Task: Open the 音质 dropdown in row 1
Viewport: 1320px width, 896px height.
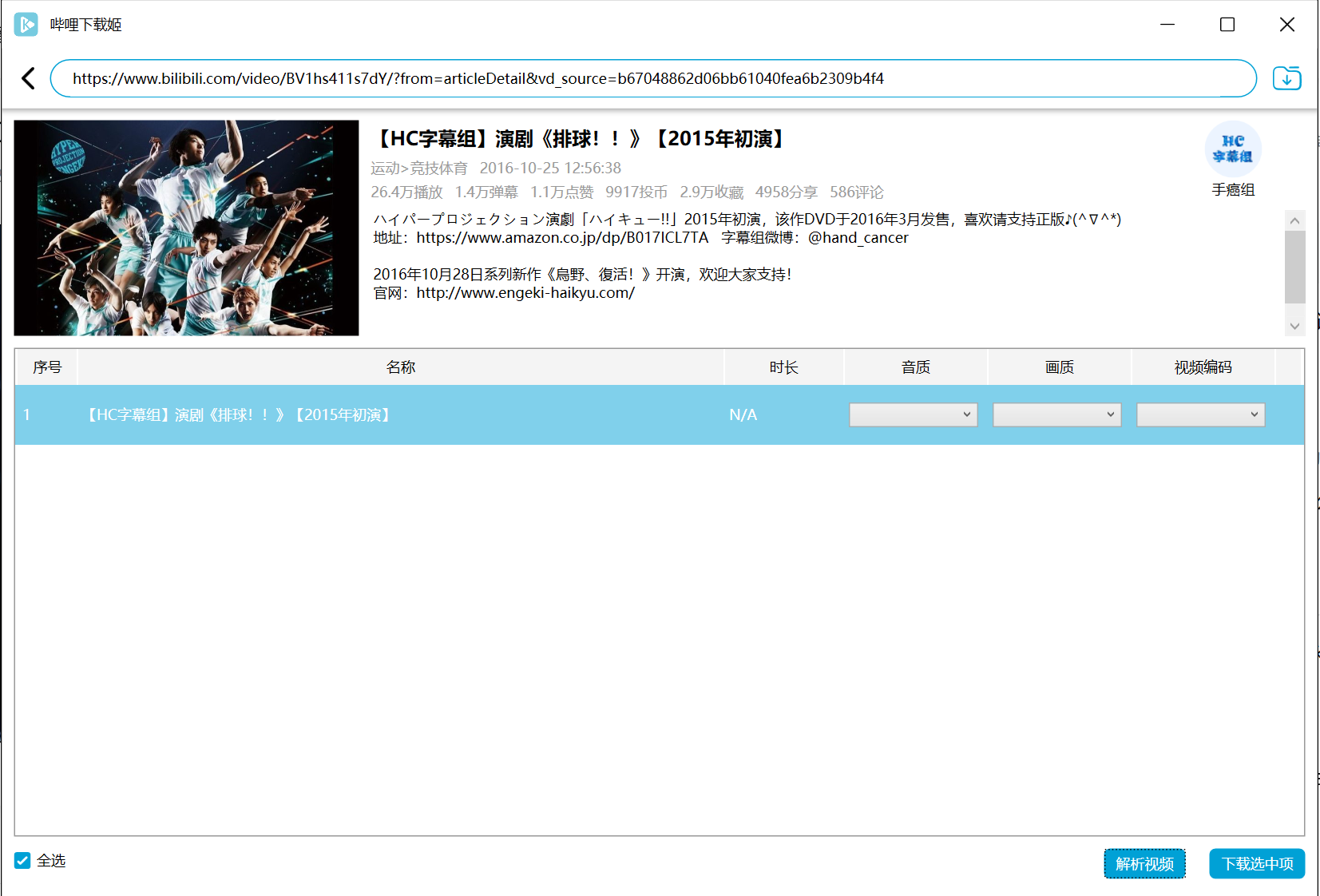Action: pos(914,414)
